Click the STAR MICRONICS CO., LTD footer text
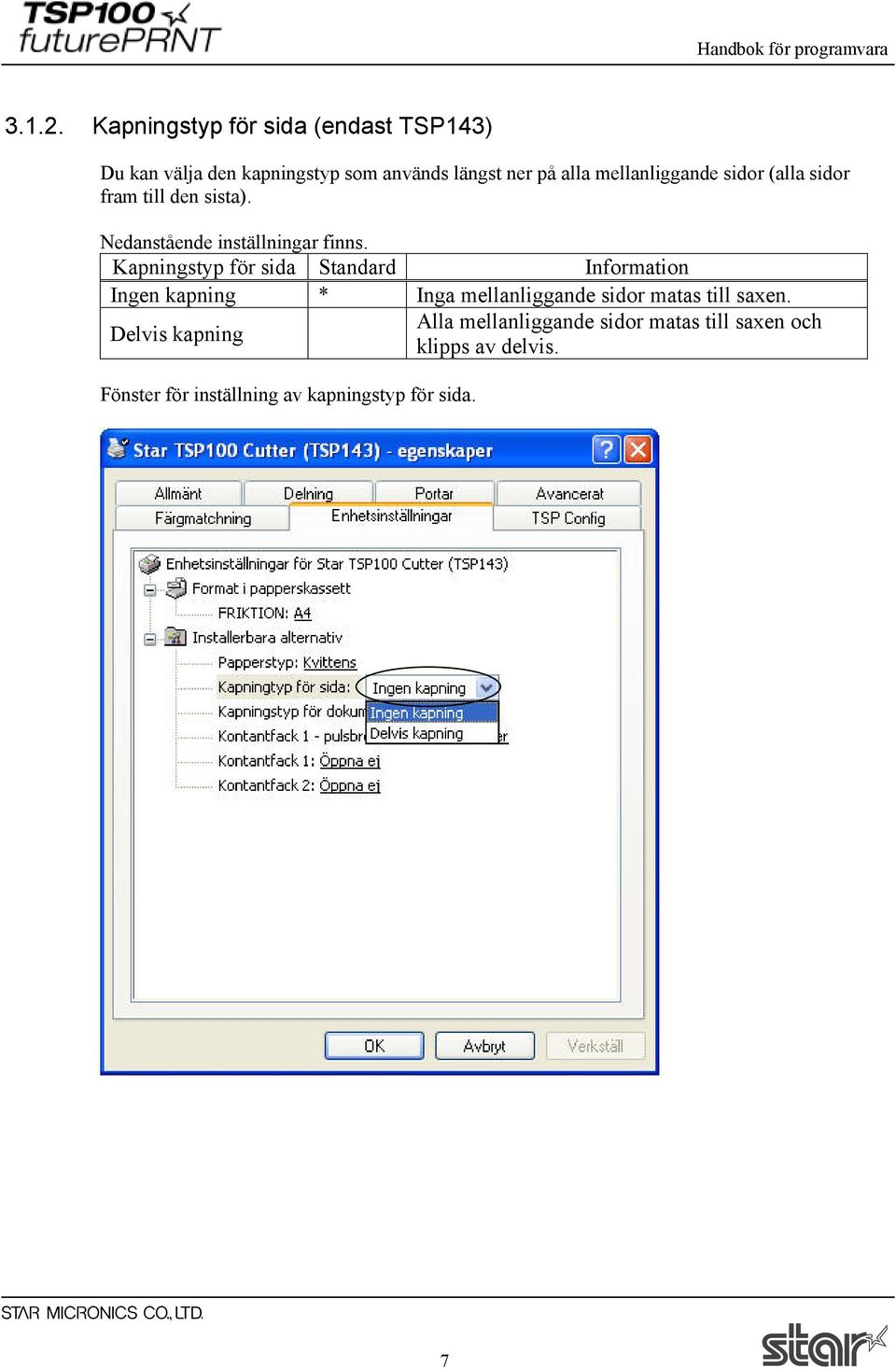The image size is (896, 1369). click(102, 1313)
